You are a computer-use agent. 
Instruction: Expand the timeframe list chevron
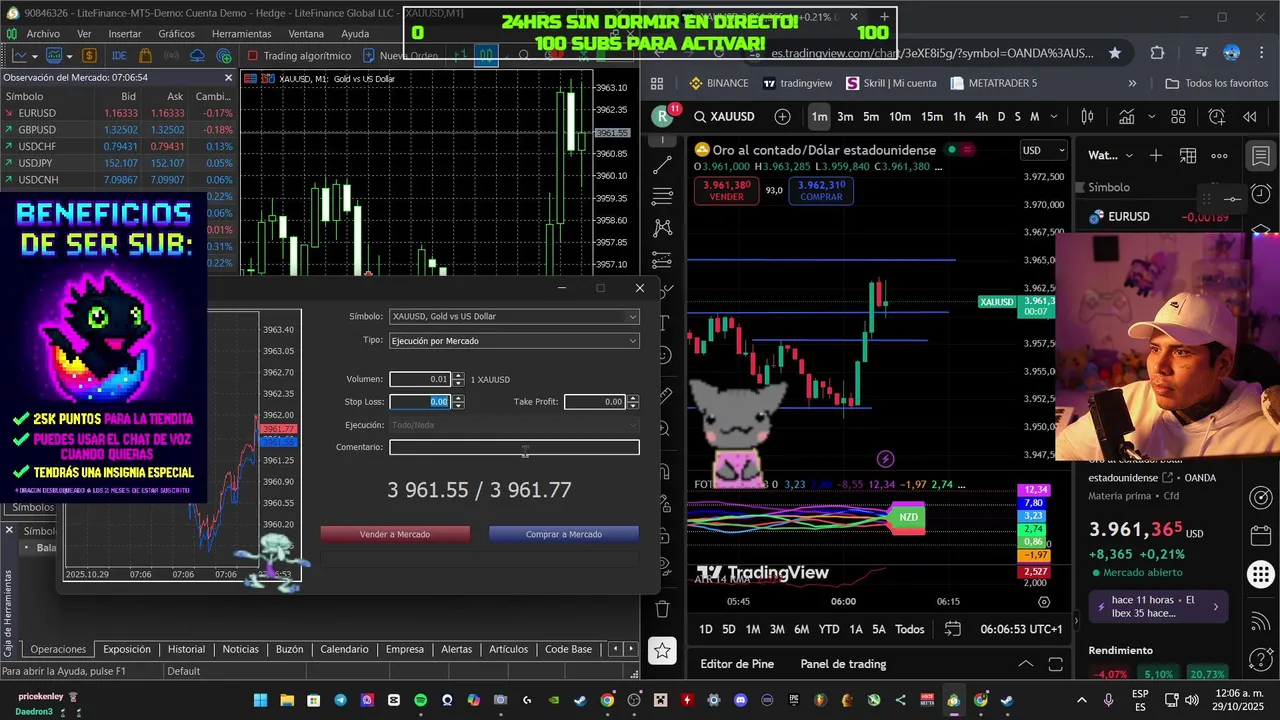[x=1053, y=116]
